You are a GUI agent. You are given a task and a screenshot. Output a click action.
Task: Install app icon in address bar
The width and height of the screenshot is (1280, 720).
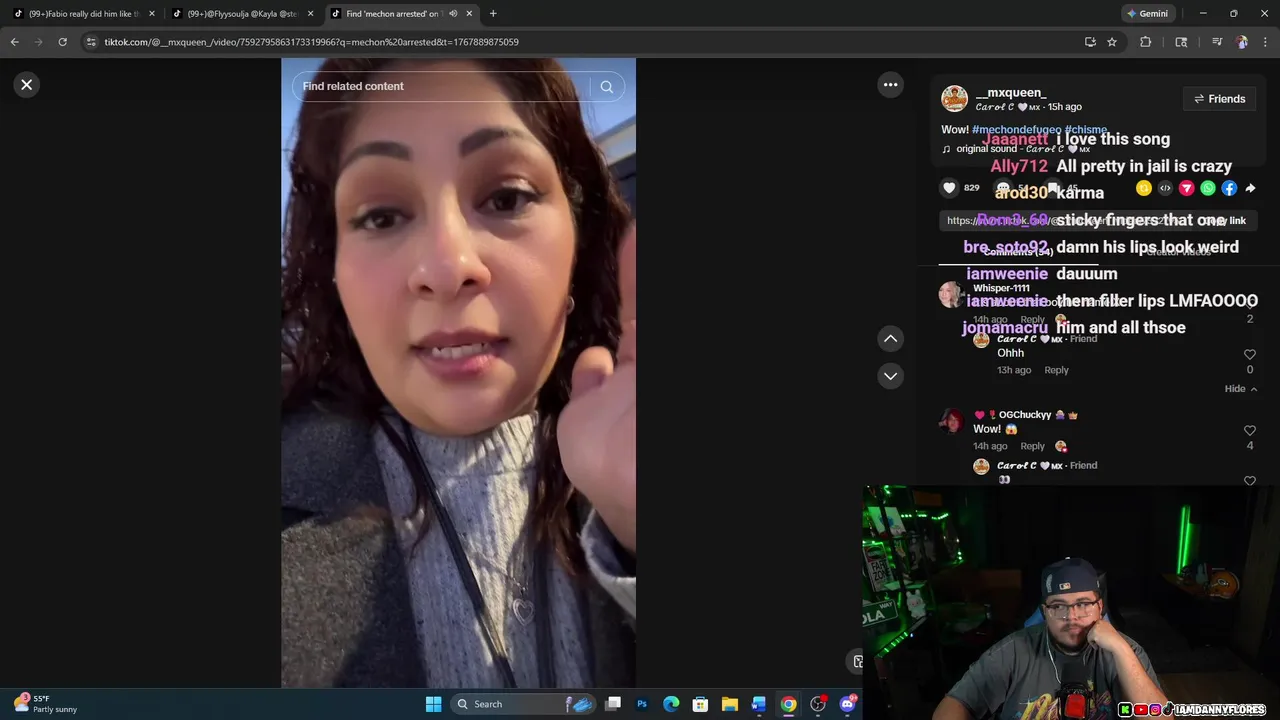point(1090,42)
